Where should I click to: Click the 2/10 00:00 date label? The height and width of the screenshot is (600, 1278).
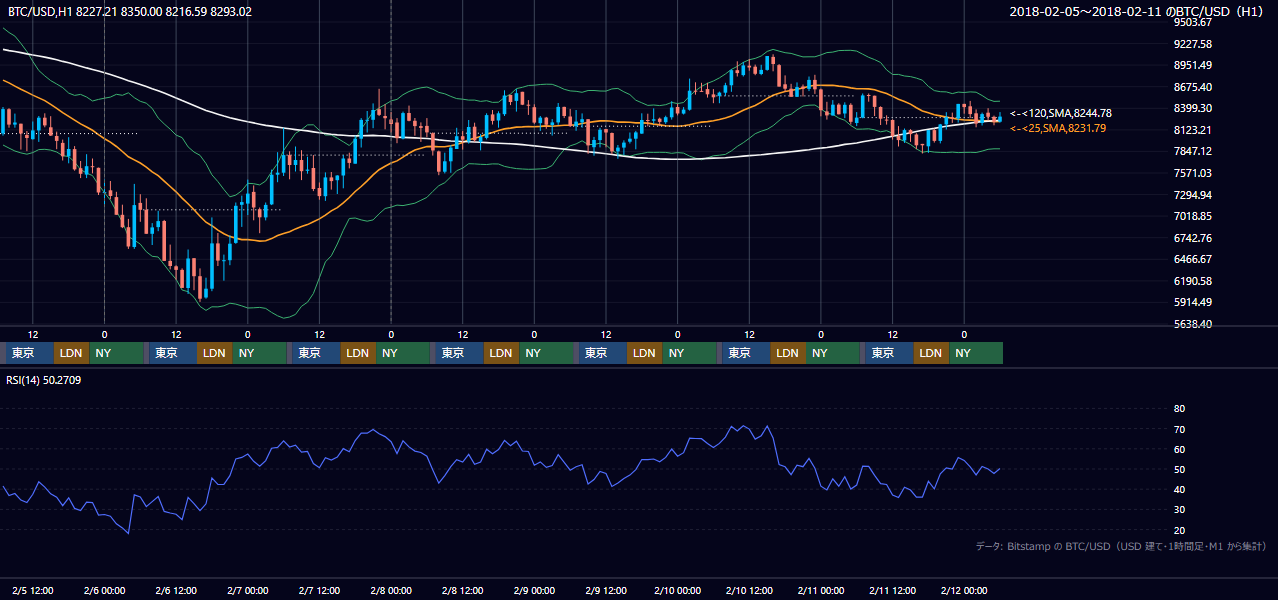point(677,590)
